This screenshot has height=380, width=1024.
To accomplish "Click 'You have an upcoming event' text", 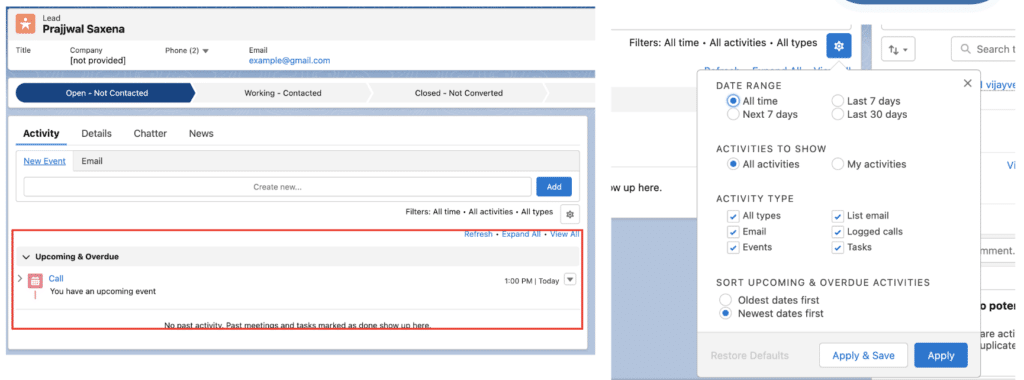I will [103, 291].
